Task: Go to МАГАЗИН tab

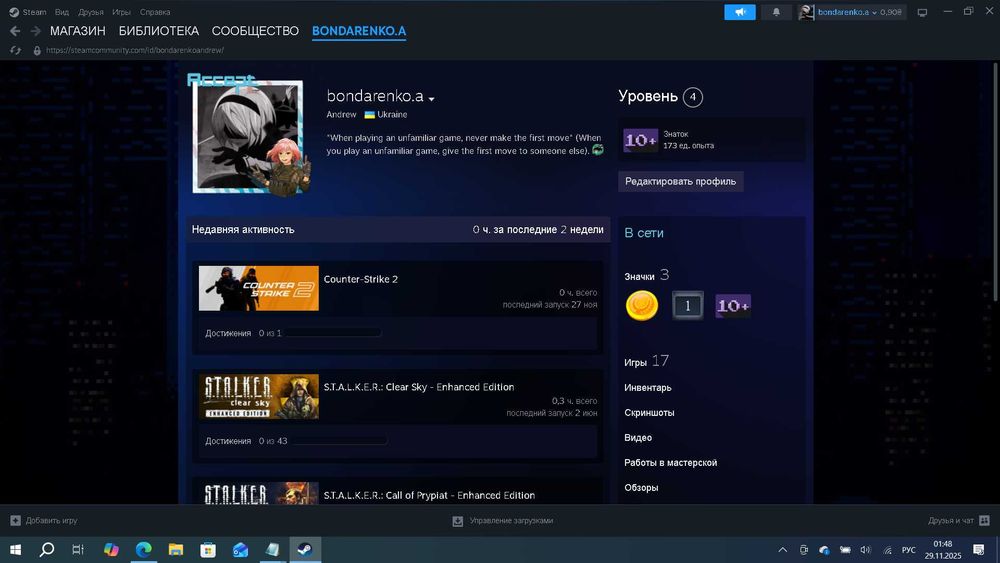Action: tap(78, 31)
